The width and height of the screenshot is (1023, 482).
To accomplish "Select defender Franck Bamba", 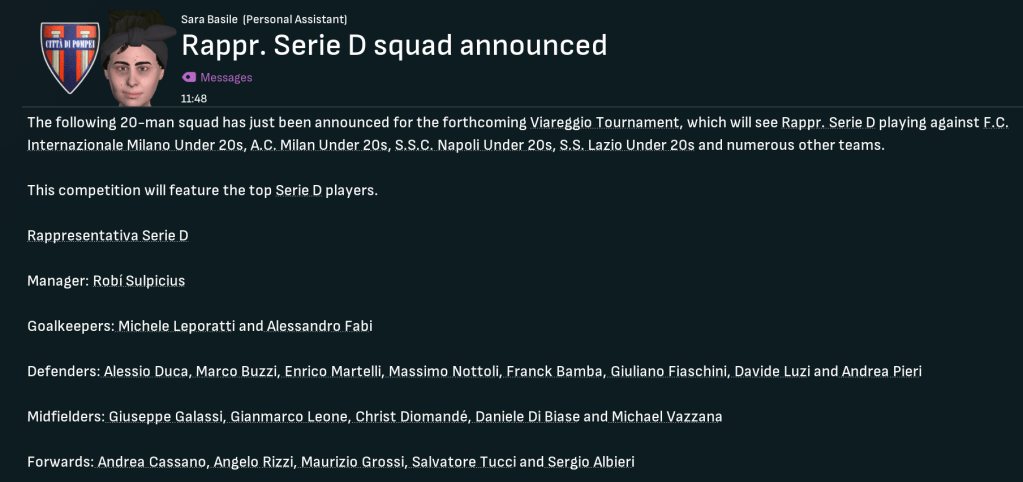I will tap(550, 371).
